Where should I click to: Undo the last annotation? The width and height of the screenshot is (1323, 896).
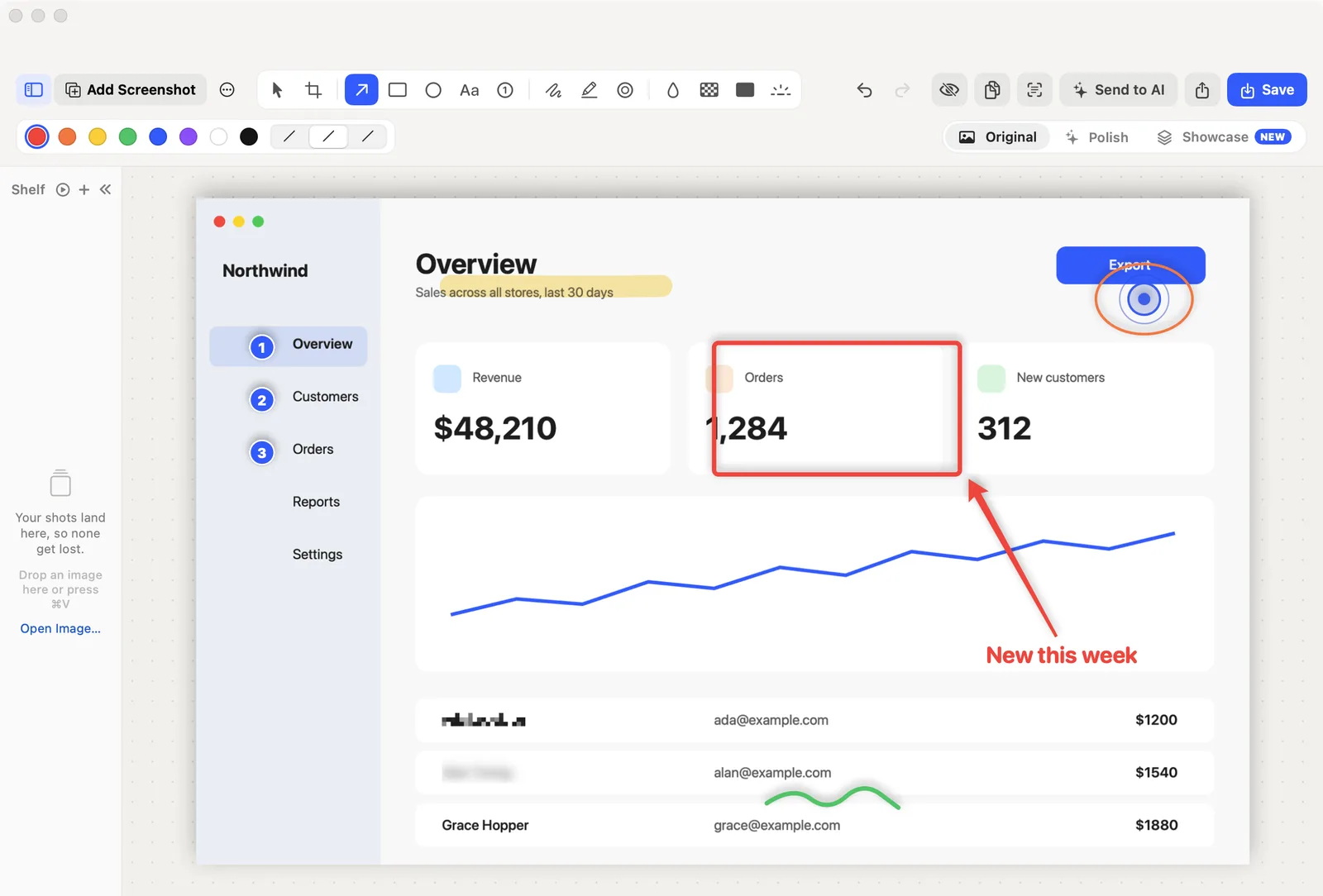pos(865,90)
